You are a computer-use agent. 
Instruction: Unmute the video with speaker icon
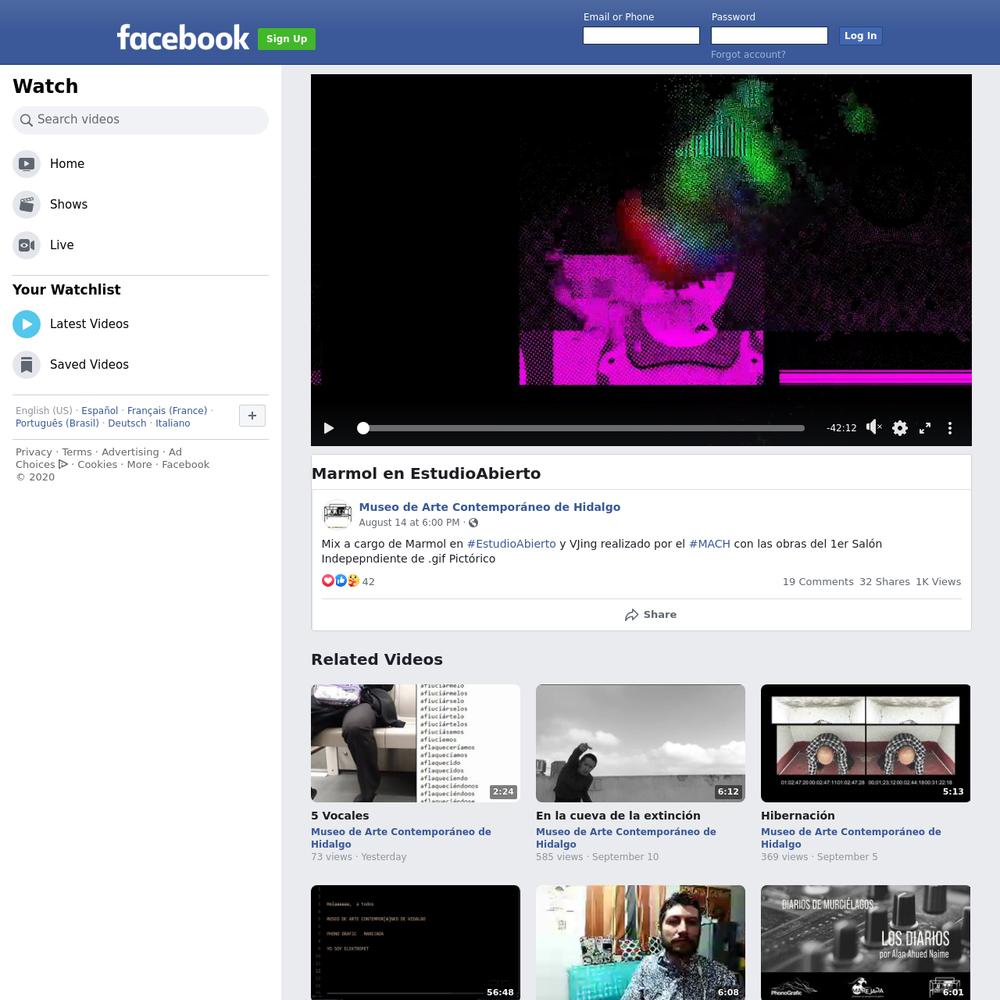coord(874,427)
